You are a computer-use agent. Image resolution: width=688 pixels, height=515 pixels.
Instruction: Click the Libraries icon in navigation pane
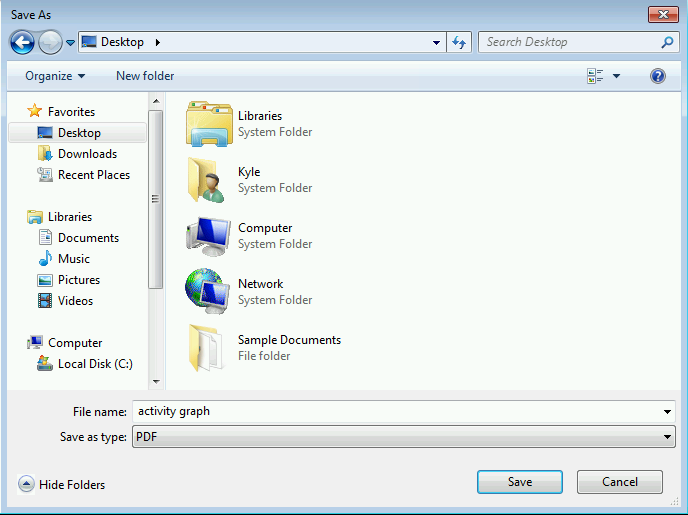35,217
